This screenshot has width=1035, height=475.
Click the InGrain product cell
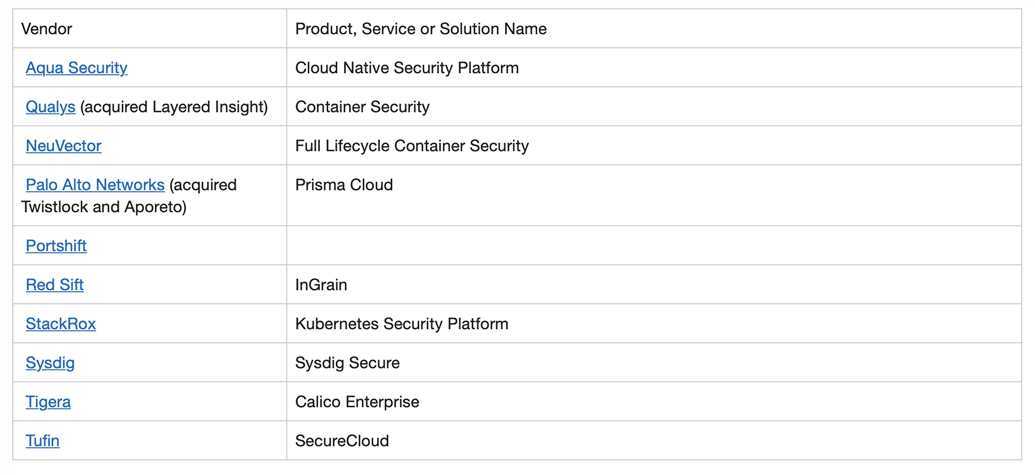(654, 284)
